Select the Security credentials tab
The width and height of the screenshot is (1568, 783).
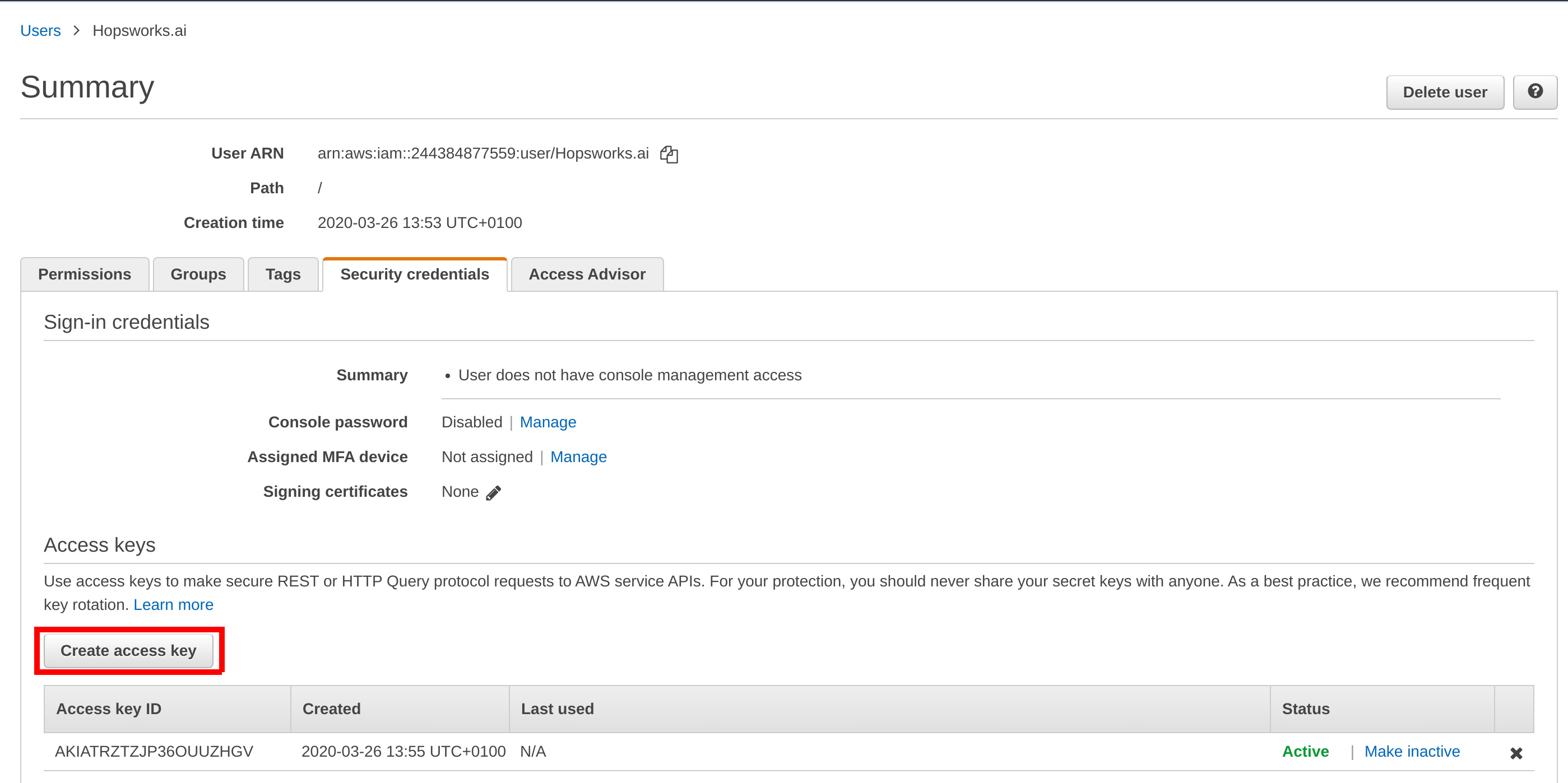pyautogui.click(x=414, y=274)
